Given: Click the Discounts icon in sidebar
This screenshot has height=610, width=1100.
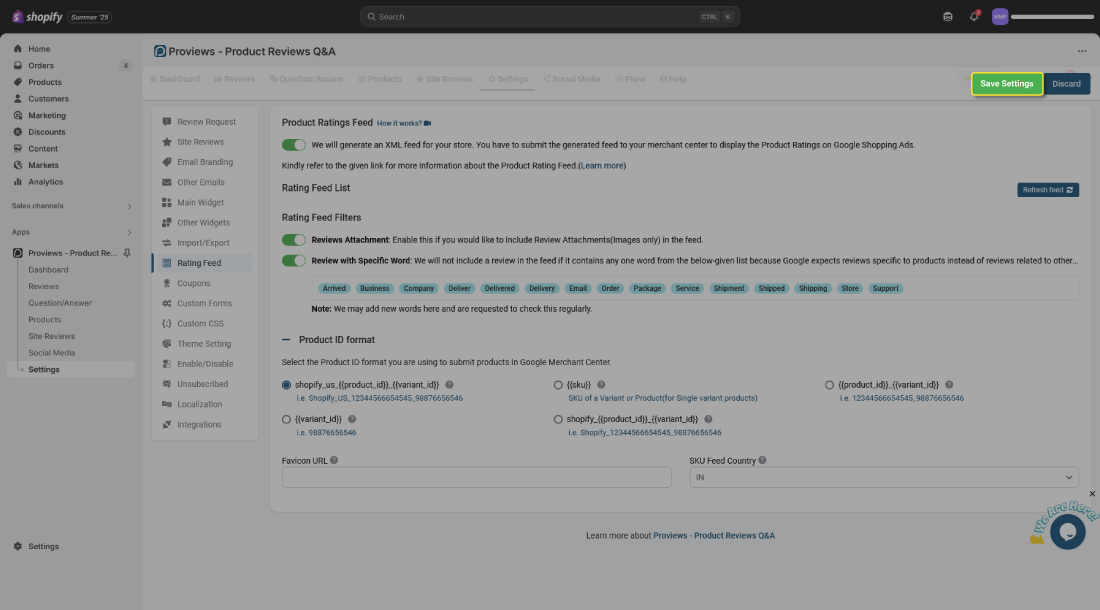Looking at the screenshot, I should (18, 132).
